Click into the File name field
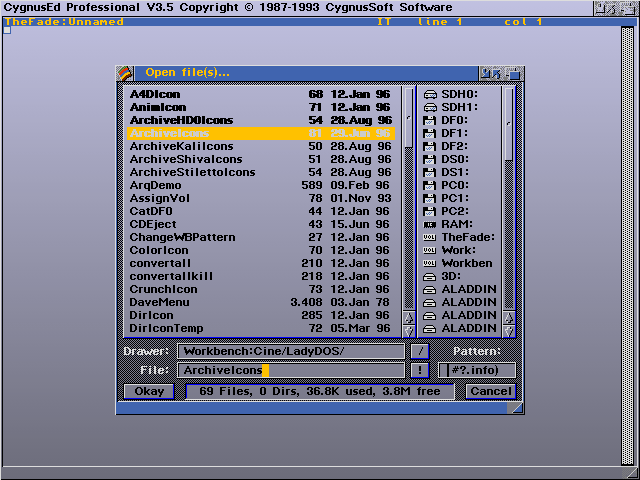Viewport: 640px width, 480px height. click(x=291, y=370)
